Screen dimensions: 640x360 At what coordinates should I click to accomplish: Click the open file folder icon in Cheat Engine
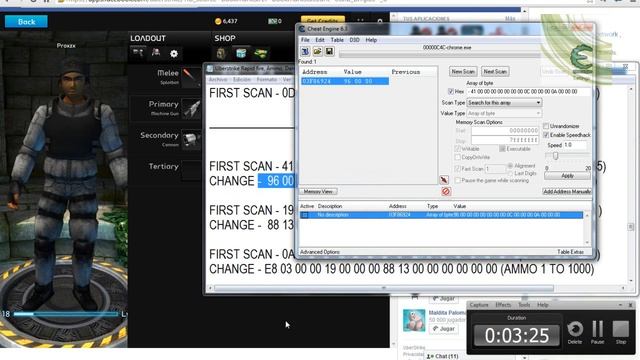coord(317,51)
